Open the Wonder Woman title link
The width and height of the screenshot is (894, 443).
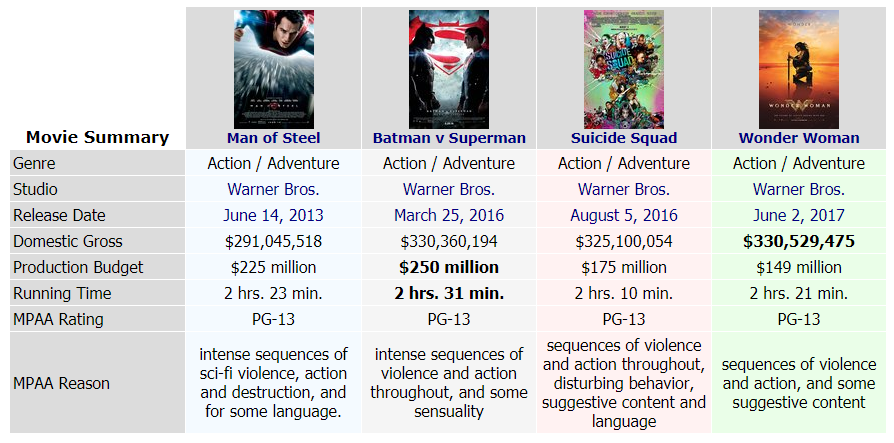tap(799, 138)
